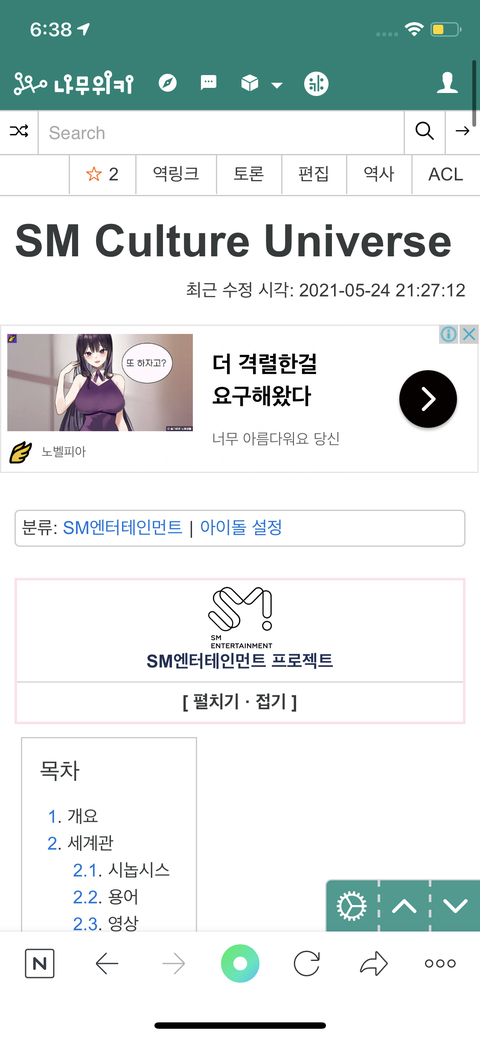Click the magnifying glass search button
The image size is (480, 1039).
click(424, 132)
